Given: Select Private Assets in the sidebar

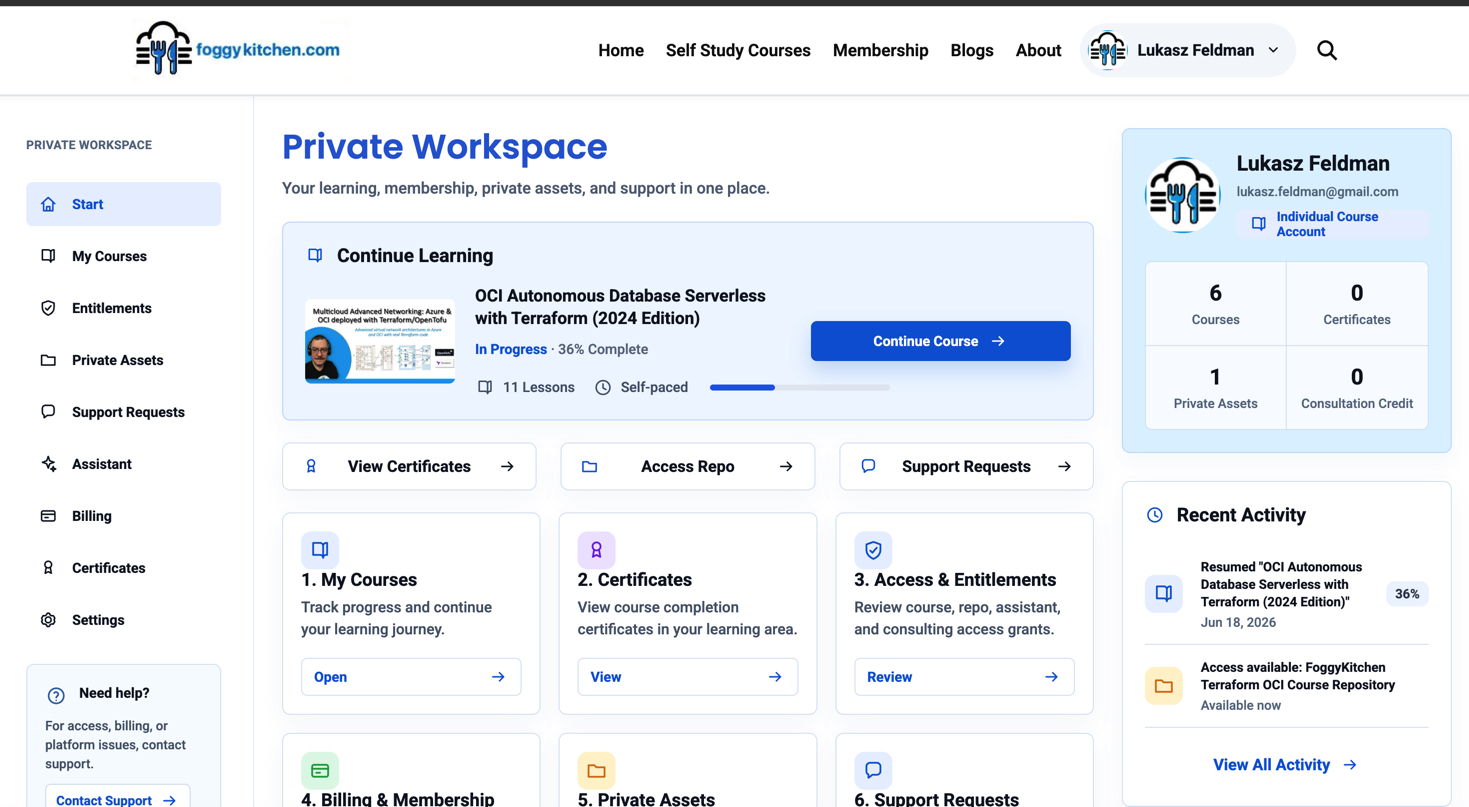Looking at the screenshot, I should (123, 360).
